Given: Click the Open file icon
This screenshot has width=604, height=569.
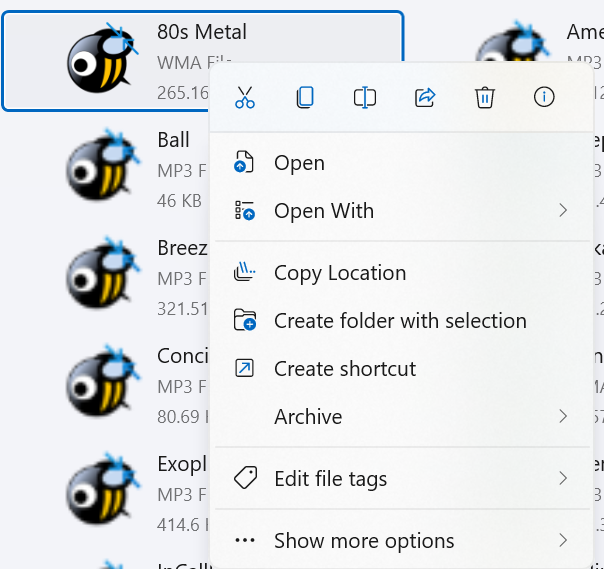Looking at the screenshot, I should pos(244,162).
